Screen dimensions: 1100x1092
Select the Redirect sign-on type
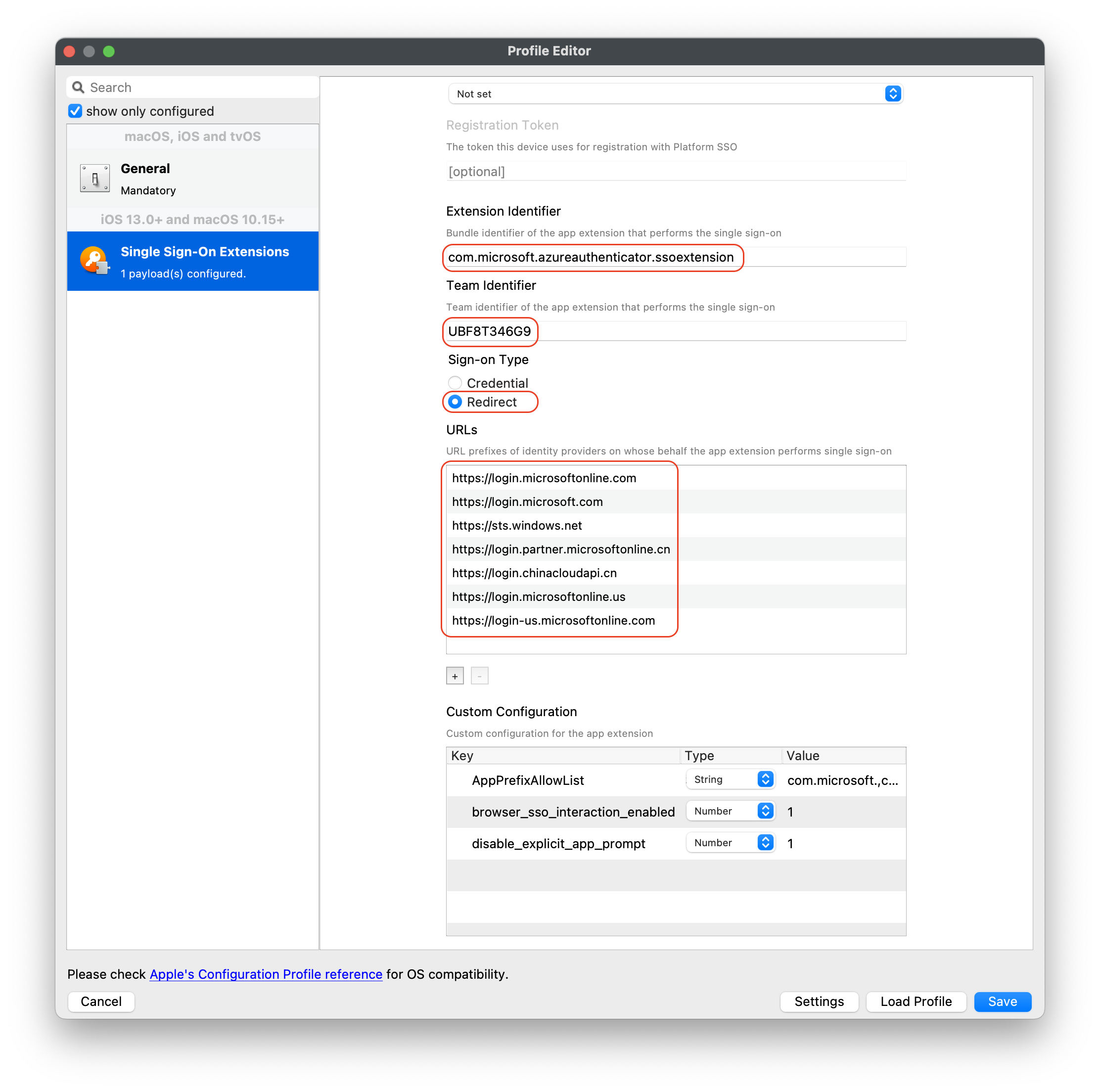click(x=455, y=402)
